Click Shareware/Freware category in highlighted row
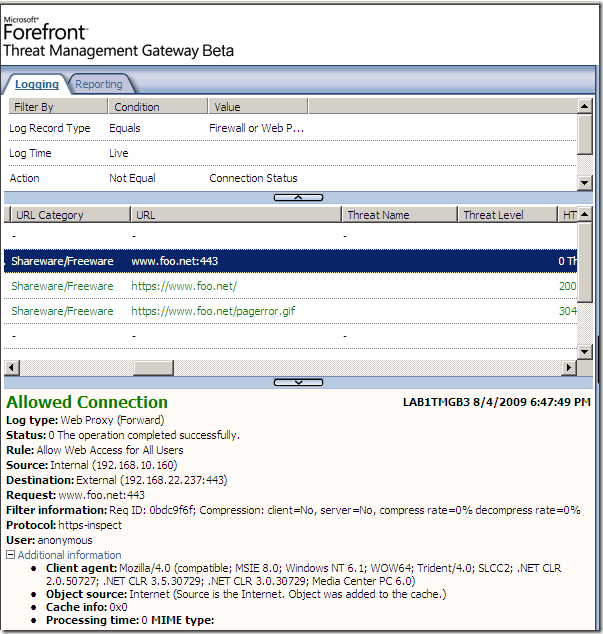603x634 pixels. tap(62, 261)
